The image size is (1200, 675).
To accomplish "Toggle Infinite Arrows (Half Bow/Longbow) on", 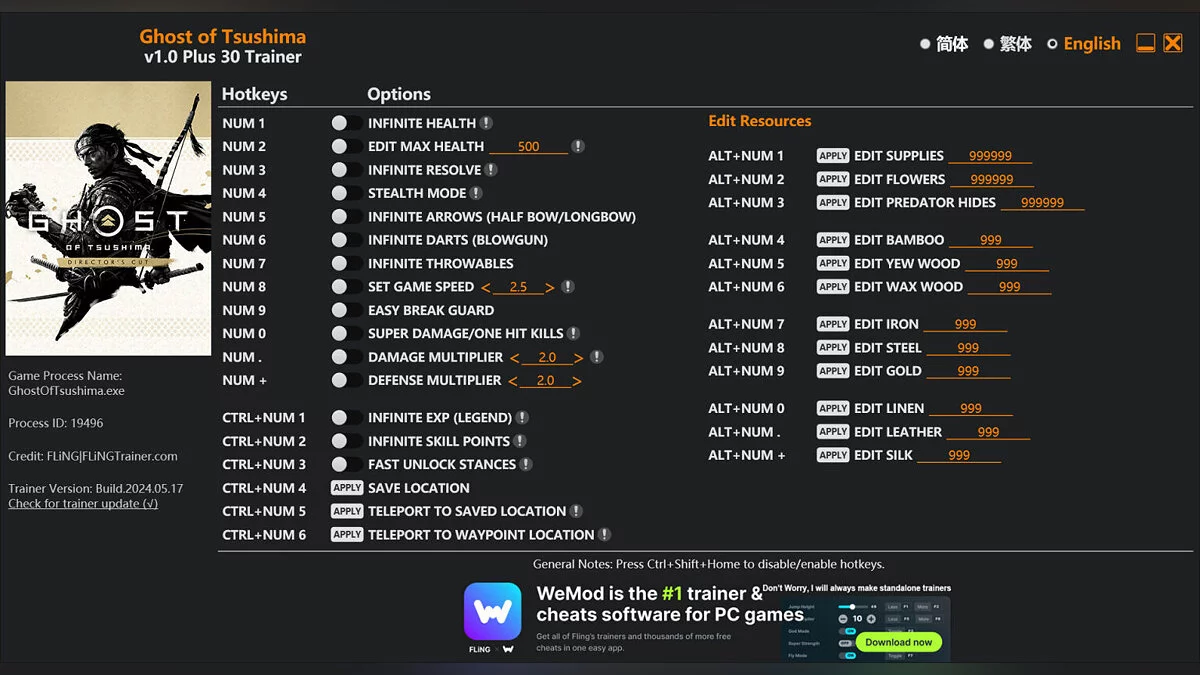I will (346, 217).
